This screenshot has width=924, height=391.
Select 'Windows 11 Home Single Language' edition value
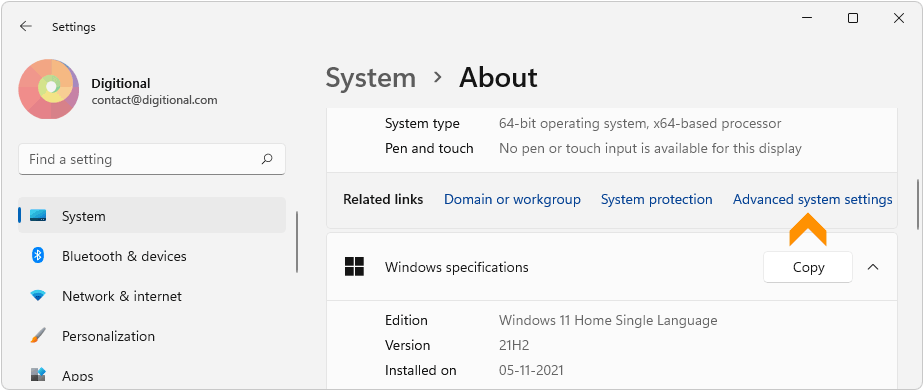click(608, 320)
